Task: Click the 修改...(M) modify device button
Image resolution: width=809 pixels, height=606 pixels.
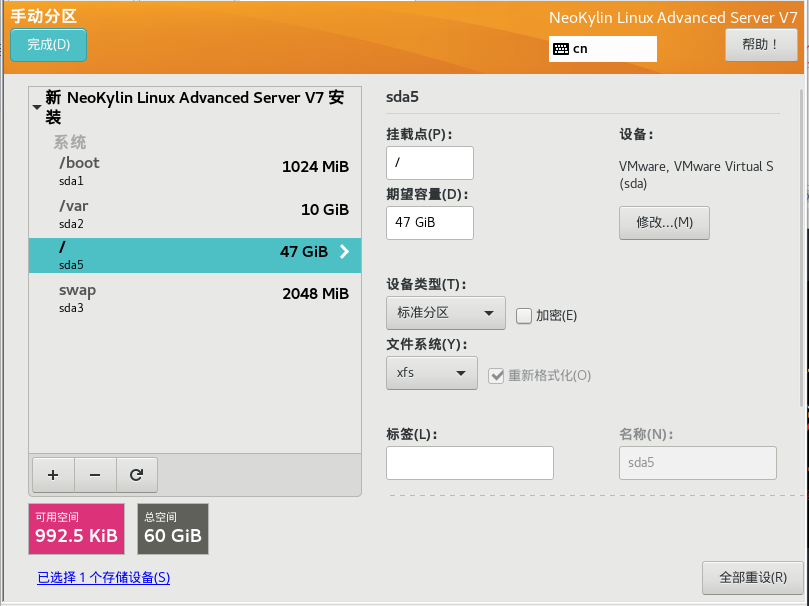Action: [664, 223]
